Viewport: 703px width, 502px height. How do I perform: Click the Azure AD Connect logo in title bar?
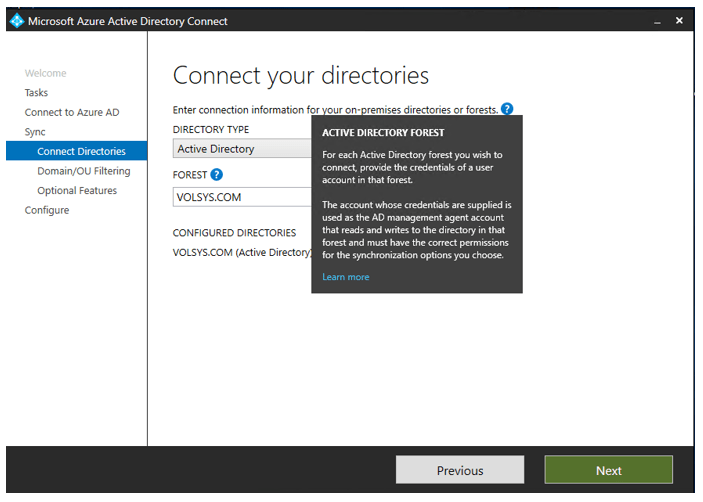(x=16, y=21)
